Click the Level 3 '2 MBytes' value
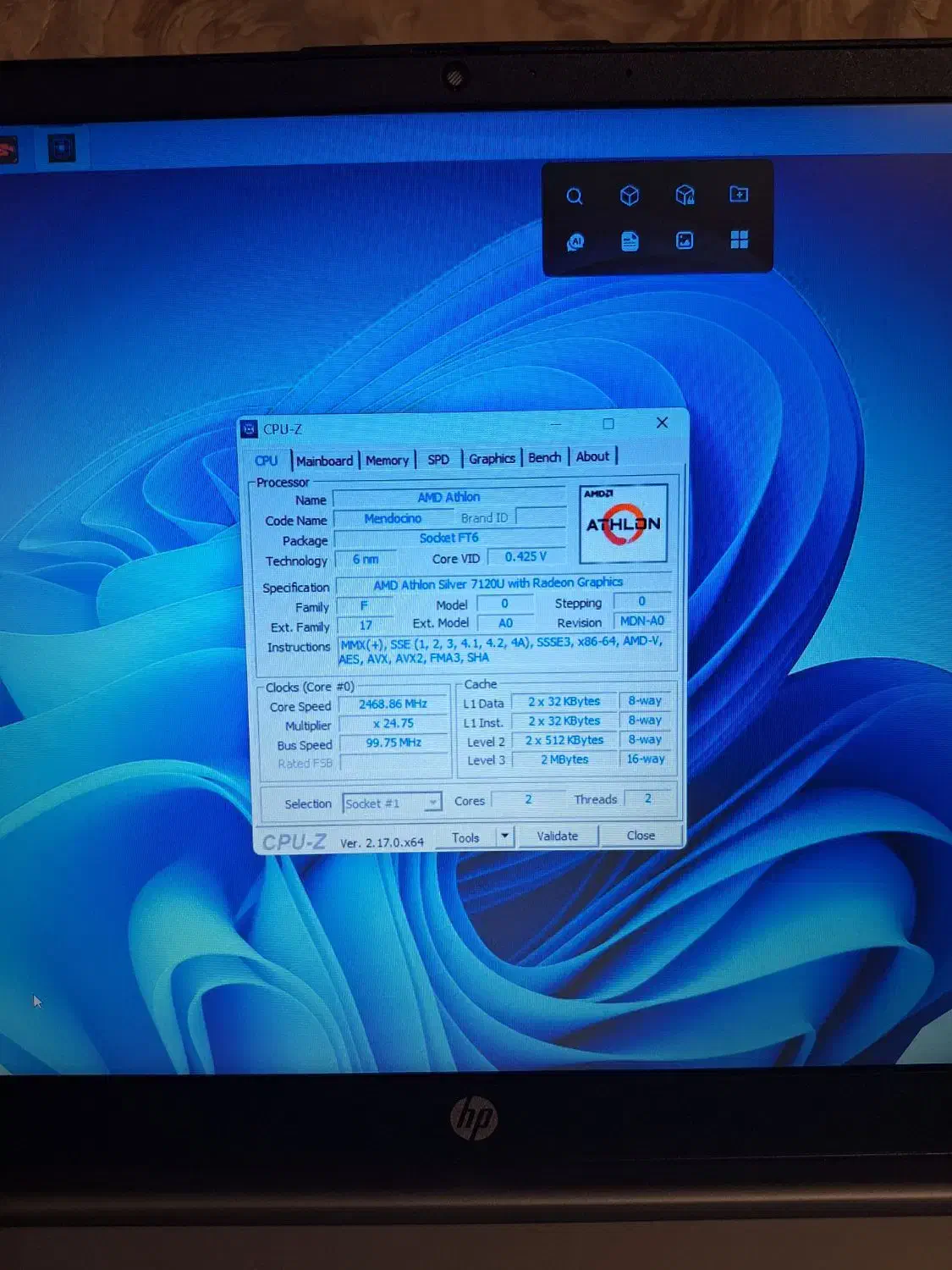 point(564,760)
